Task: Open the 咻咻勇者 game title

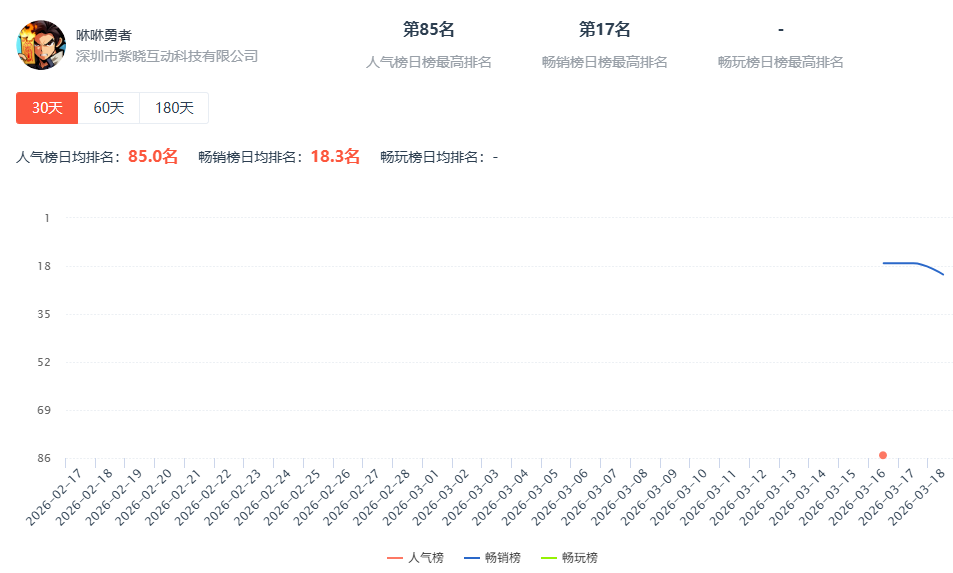Action: pos(104,35)
